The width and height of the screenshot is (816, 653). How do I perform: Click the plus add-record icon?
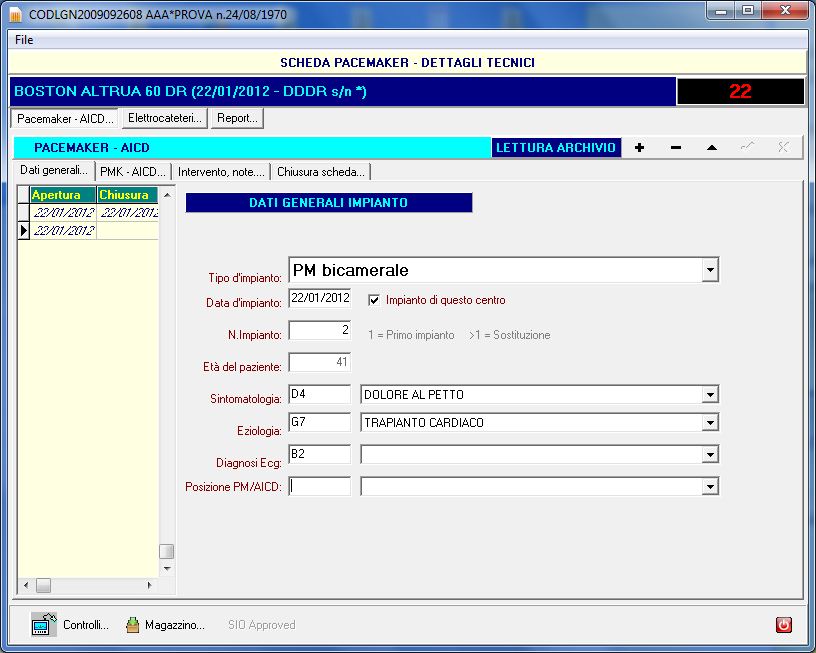640,148
